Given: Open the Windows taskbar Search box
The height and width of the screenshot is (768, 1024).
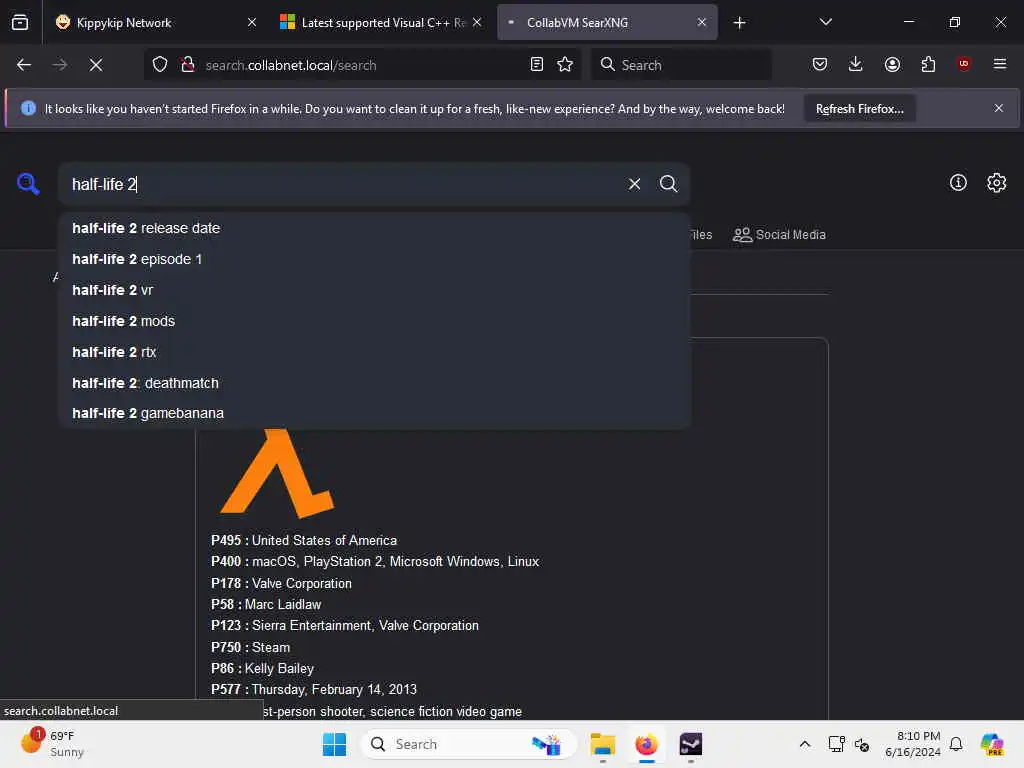Looking at the screenshot, I should [468, 744].
